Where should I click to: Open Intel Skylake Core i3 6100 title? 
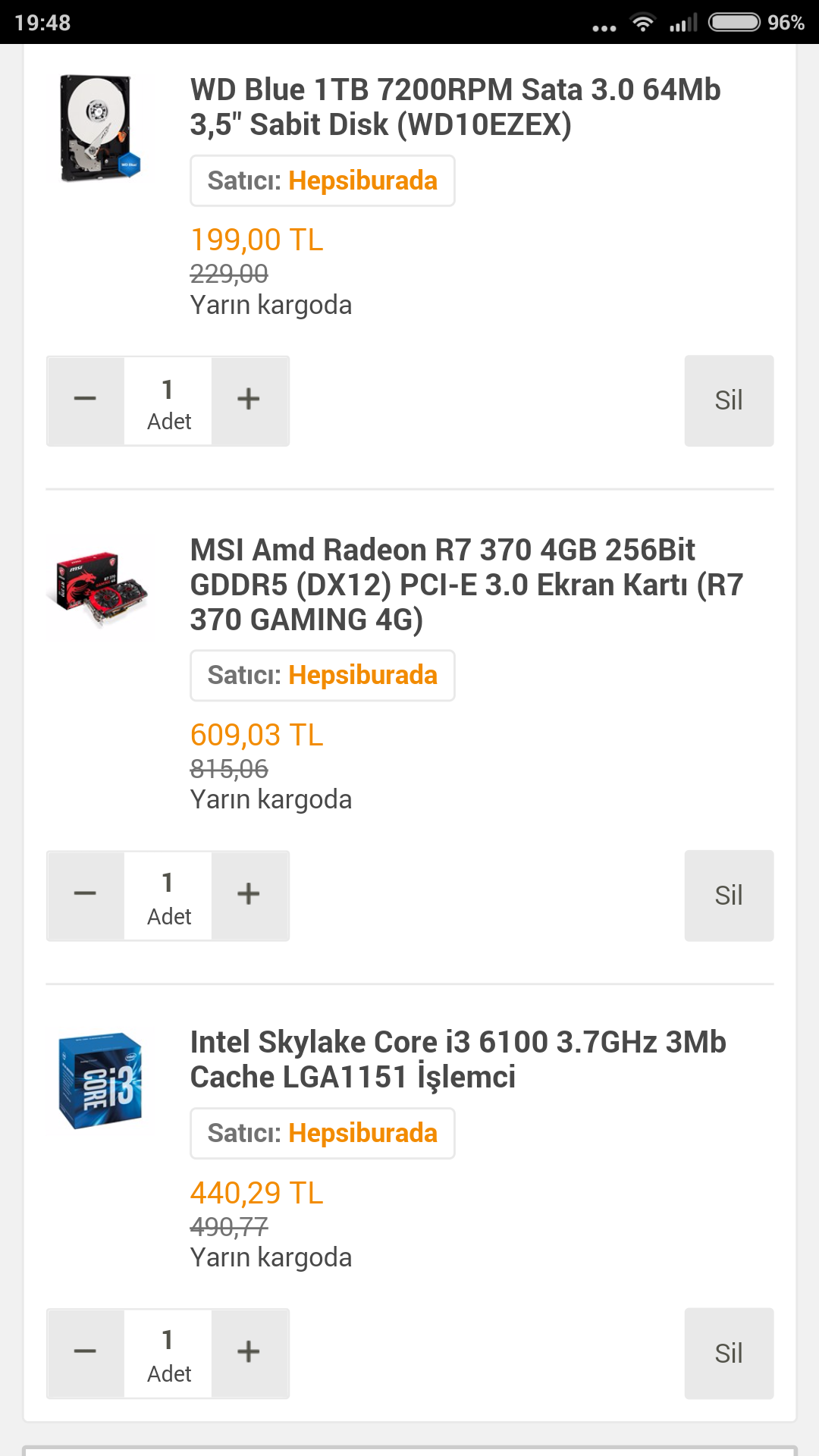pyautogui.click(x=458, y=1059)
